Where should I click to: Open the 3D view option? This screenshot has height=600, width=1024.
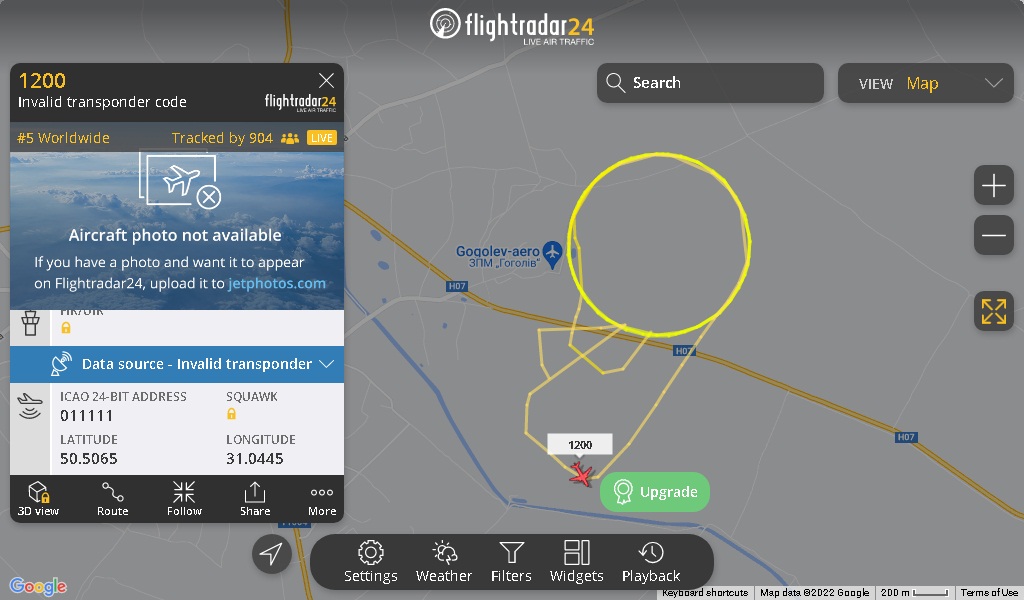[x=38, y=499]
